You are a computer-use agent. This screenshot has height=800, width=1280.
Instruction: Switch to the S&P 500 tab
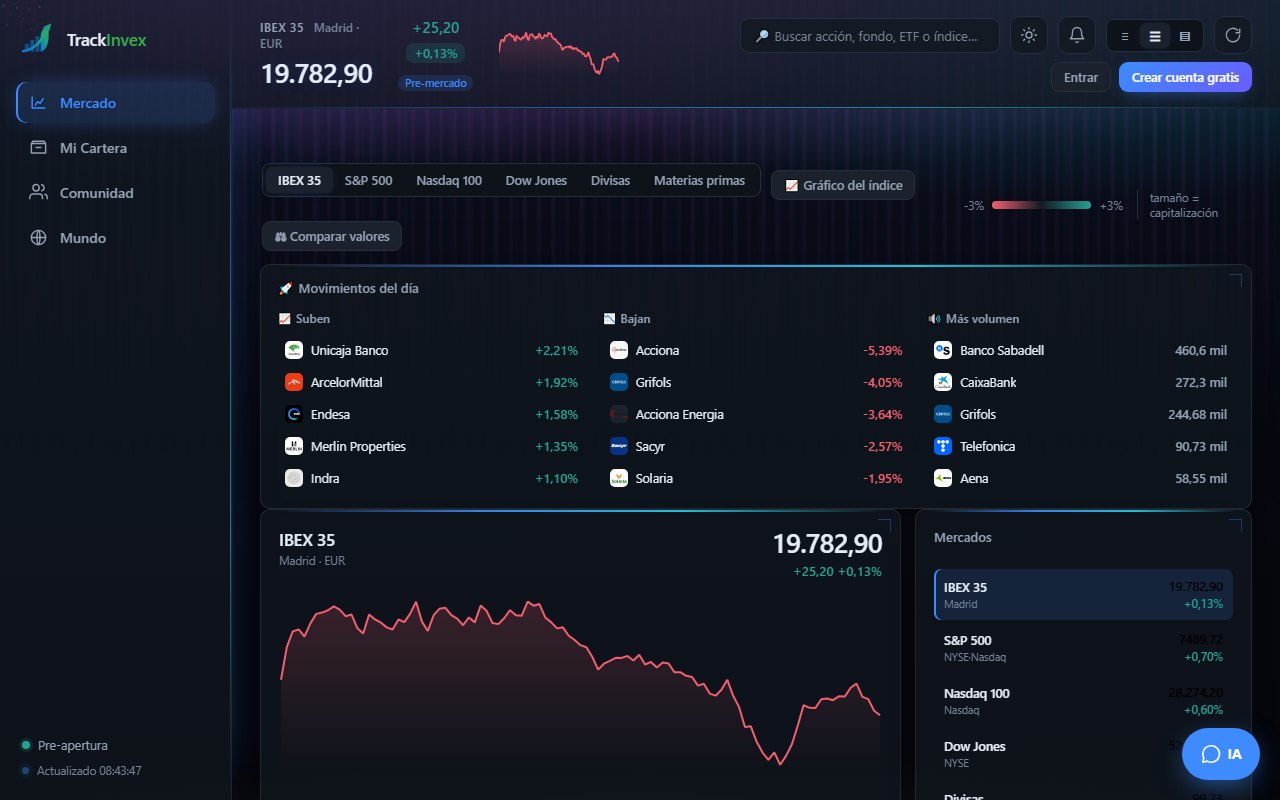tap(368, 181)
